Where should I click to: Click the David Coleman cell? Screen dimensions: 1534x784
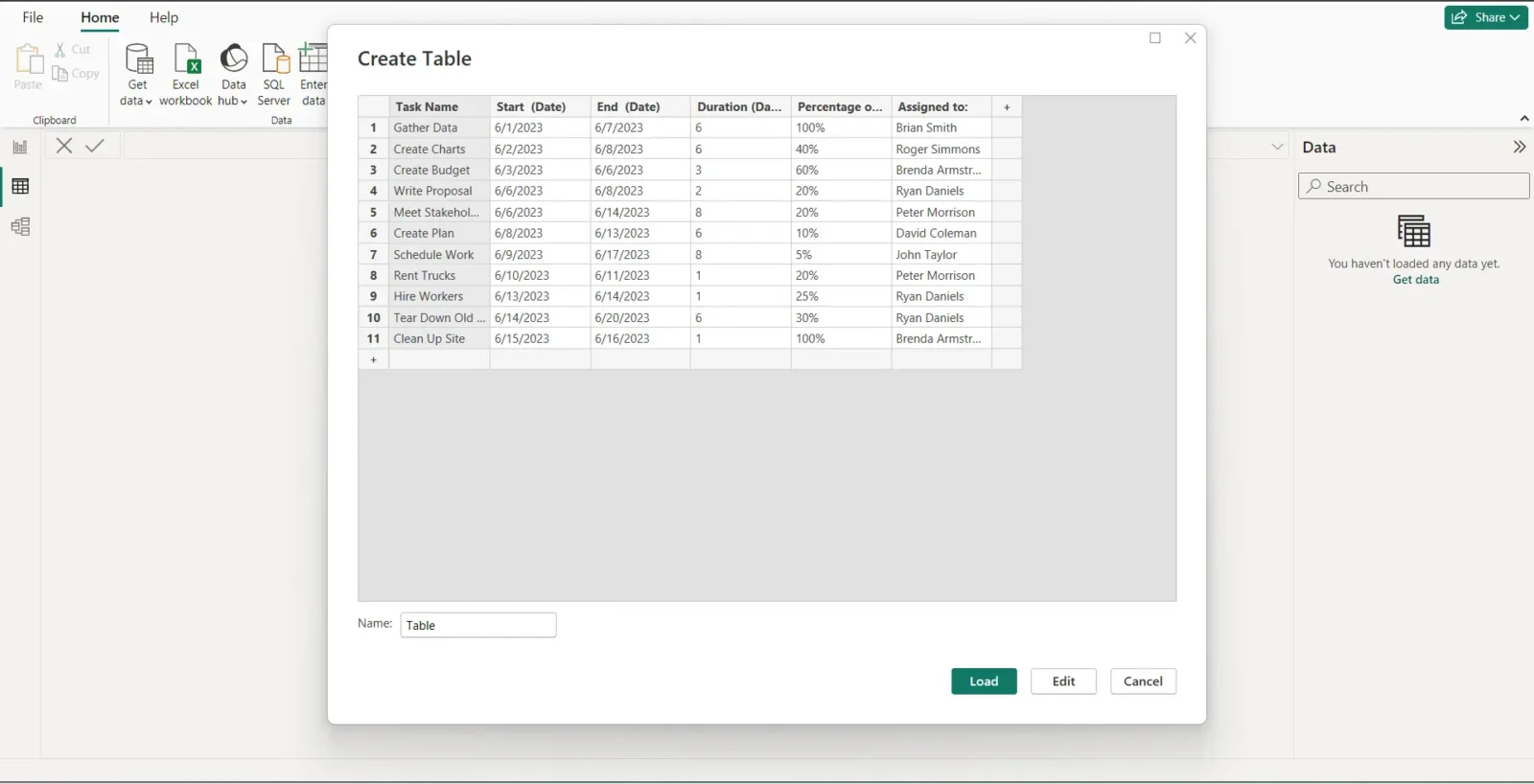coord(941,233)
